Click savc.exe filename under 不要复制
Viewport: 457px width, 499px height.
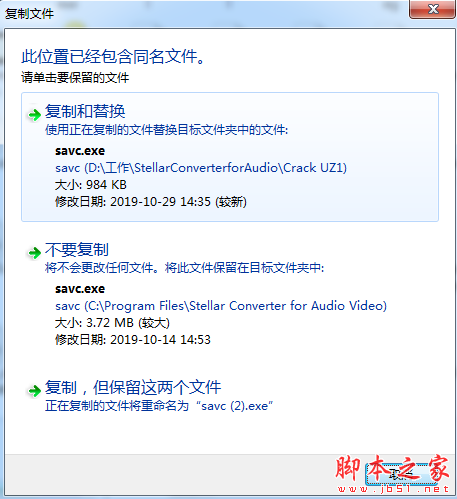coord(80,289)
